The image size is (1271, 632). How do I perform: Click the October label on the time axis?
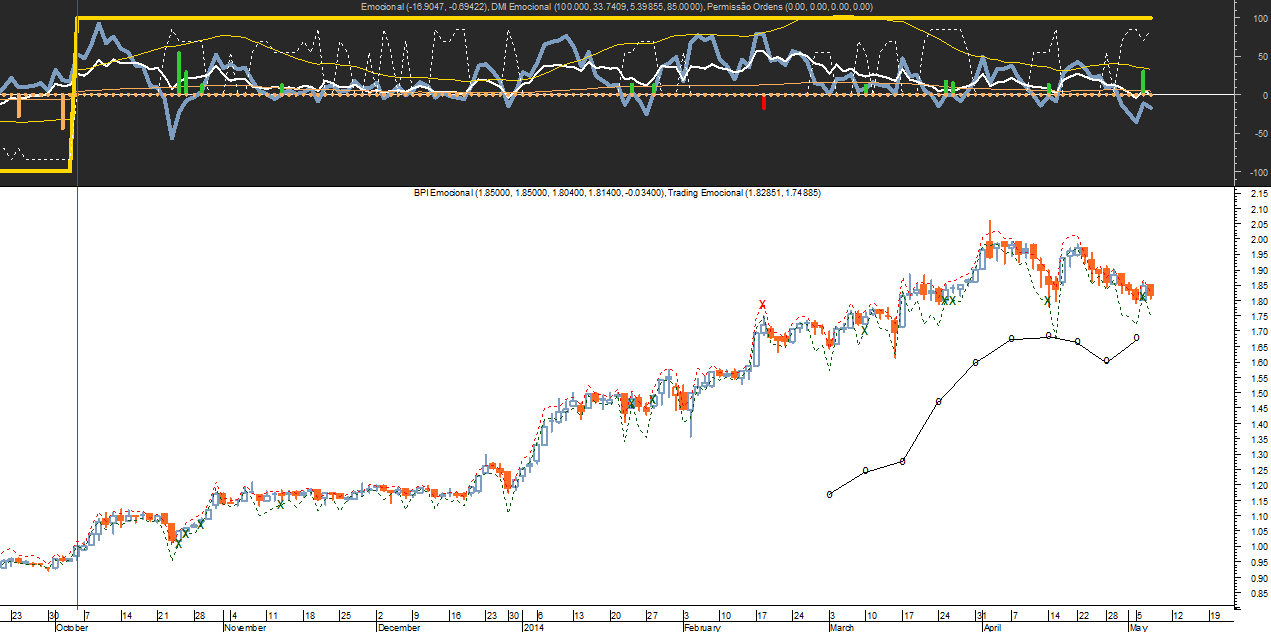coord(71,628)
